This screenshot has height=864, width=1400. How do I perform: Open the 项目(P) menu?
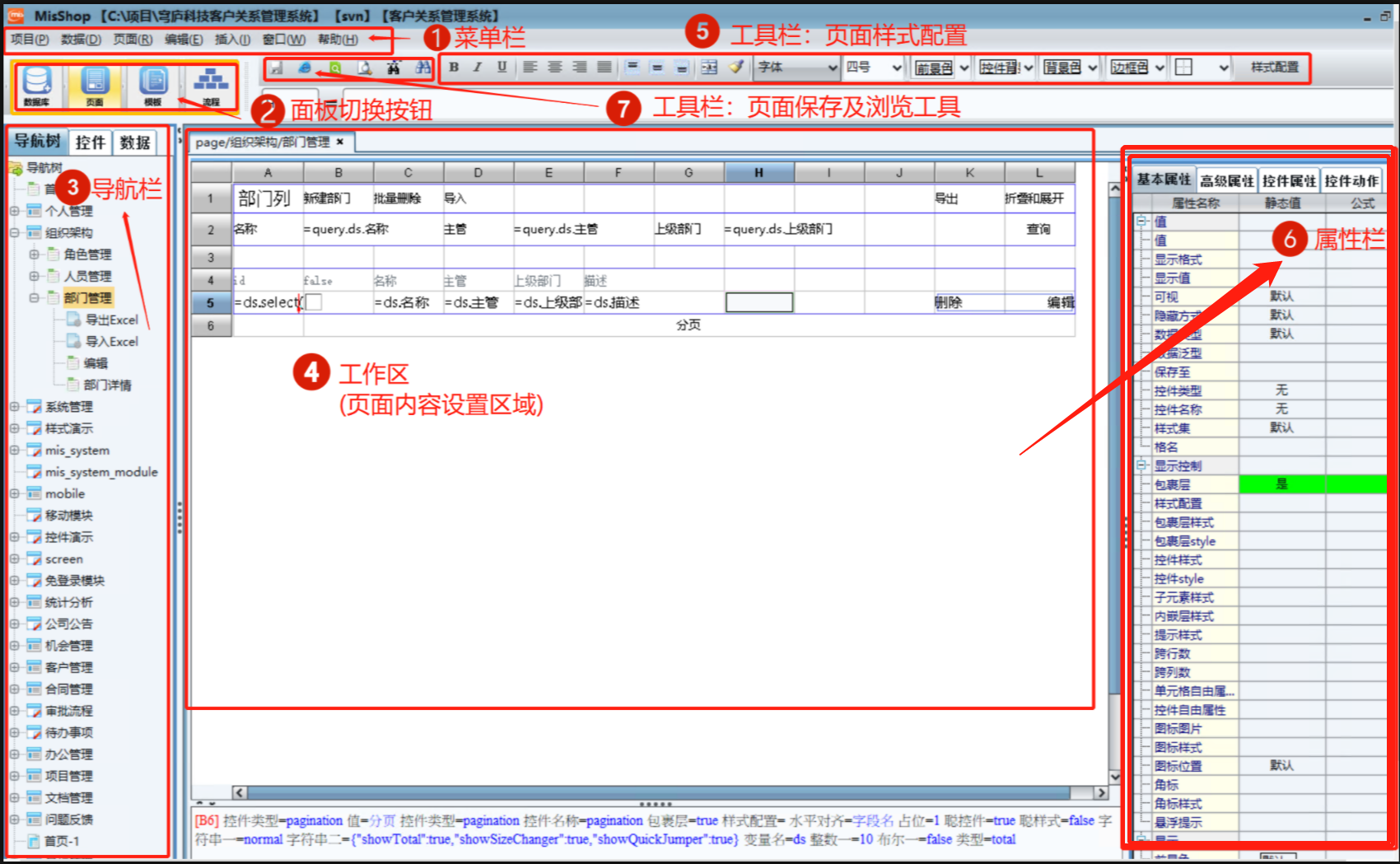(x=30, y=39)
